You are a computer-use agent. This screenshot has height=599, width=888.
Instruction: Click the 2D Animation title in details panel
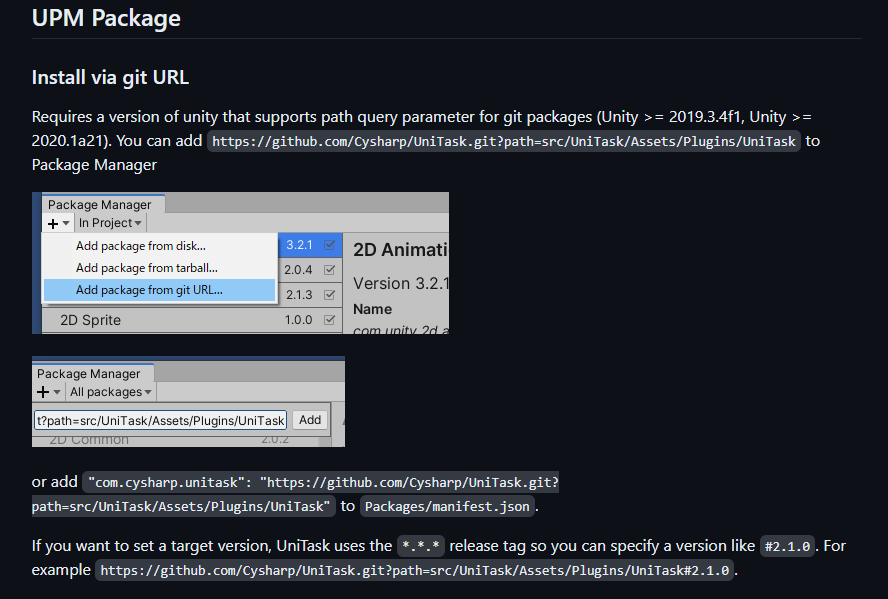coord(401,250)
